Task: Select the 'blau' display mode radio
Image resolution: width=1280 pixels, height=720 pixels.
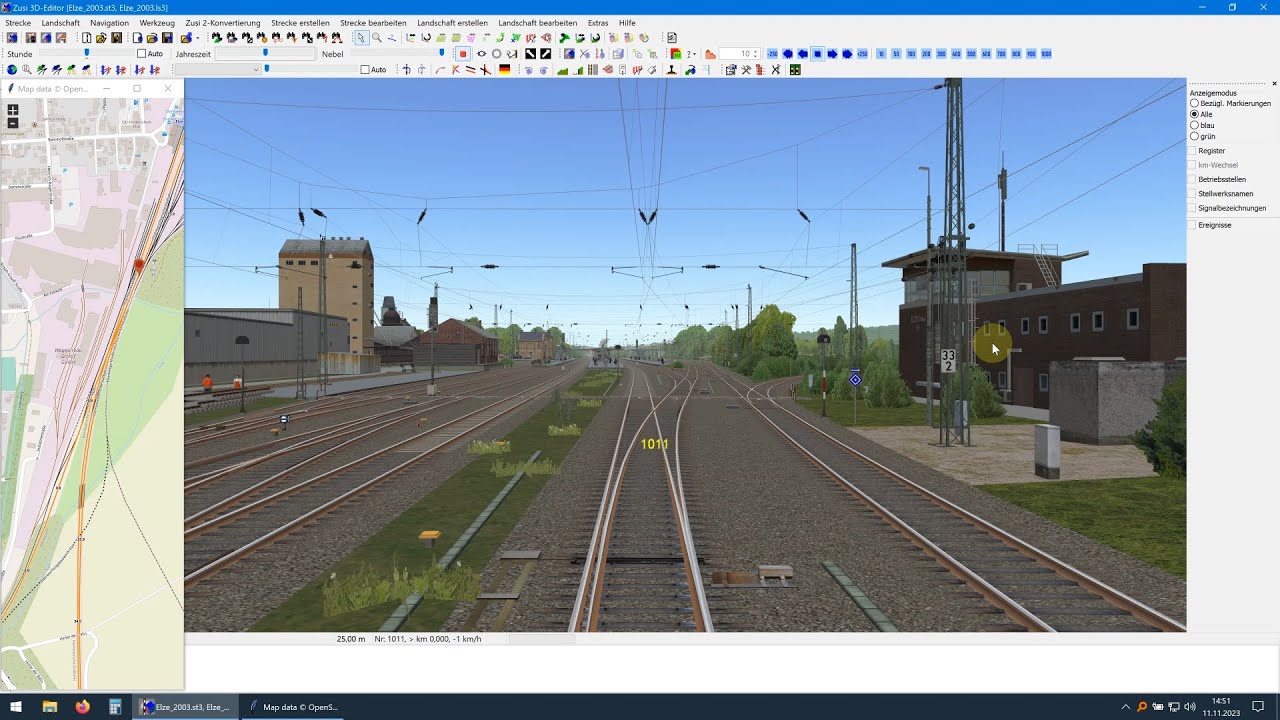Action: pyautogui.click(x=1194, y=125)
